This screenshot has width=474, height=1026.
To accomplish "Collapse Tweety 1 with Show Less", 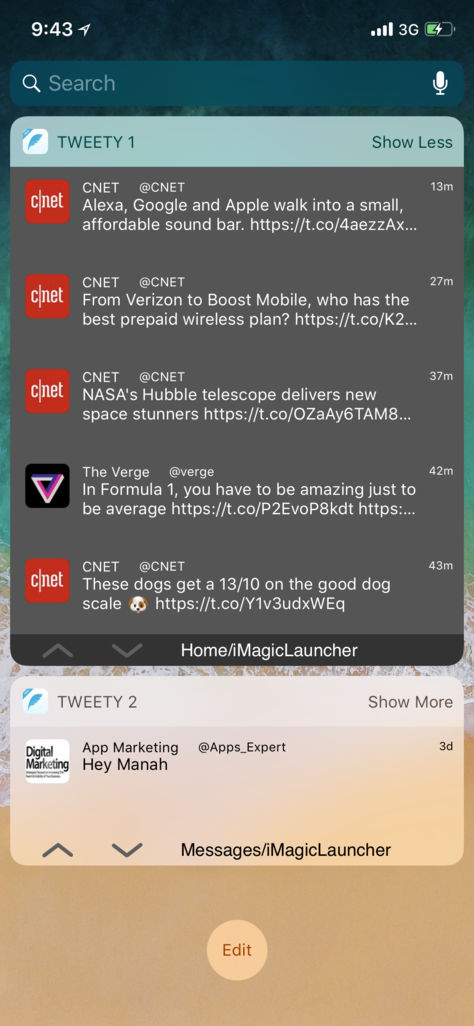I will click(x=412, y=142).
